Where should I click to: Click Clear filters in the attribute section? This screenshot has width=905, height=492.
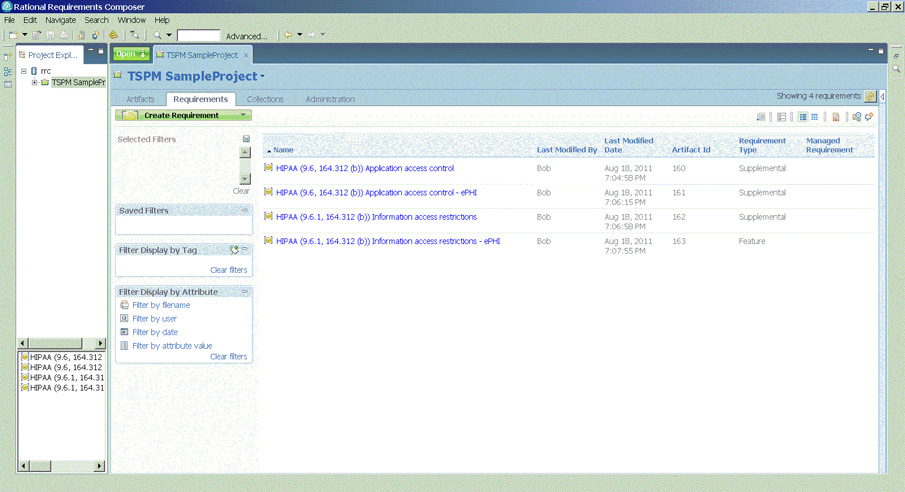pos(229,357)
